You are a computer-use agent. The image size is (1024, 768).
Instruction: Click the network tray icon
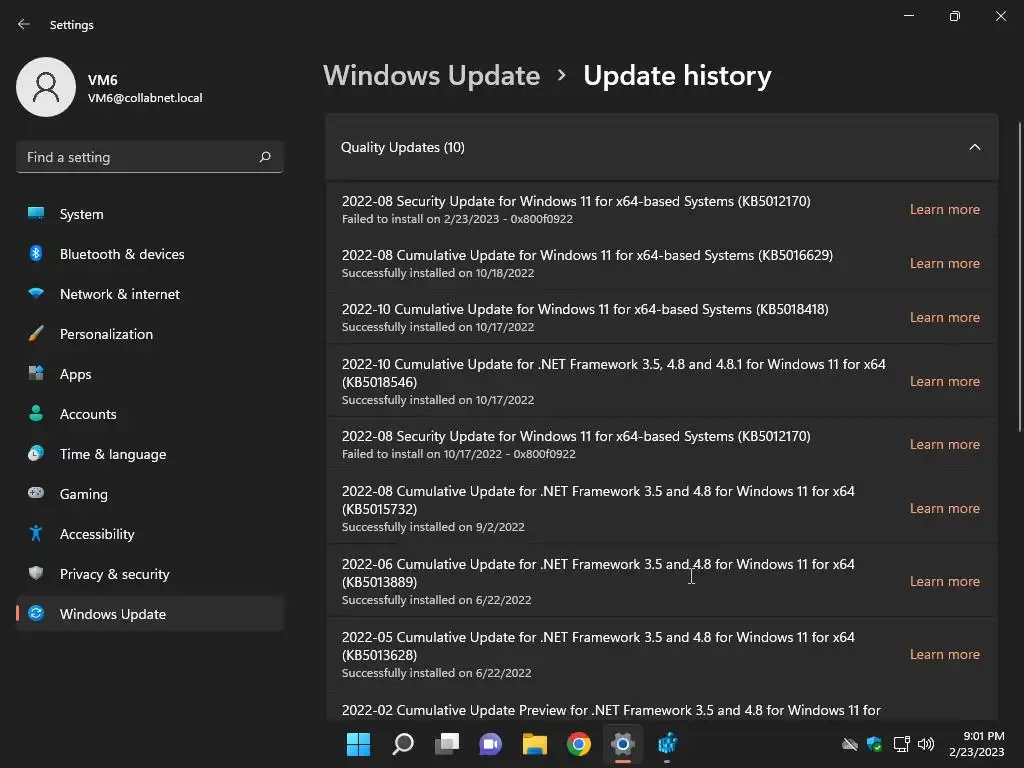(901, 744)
